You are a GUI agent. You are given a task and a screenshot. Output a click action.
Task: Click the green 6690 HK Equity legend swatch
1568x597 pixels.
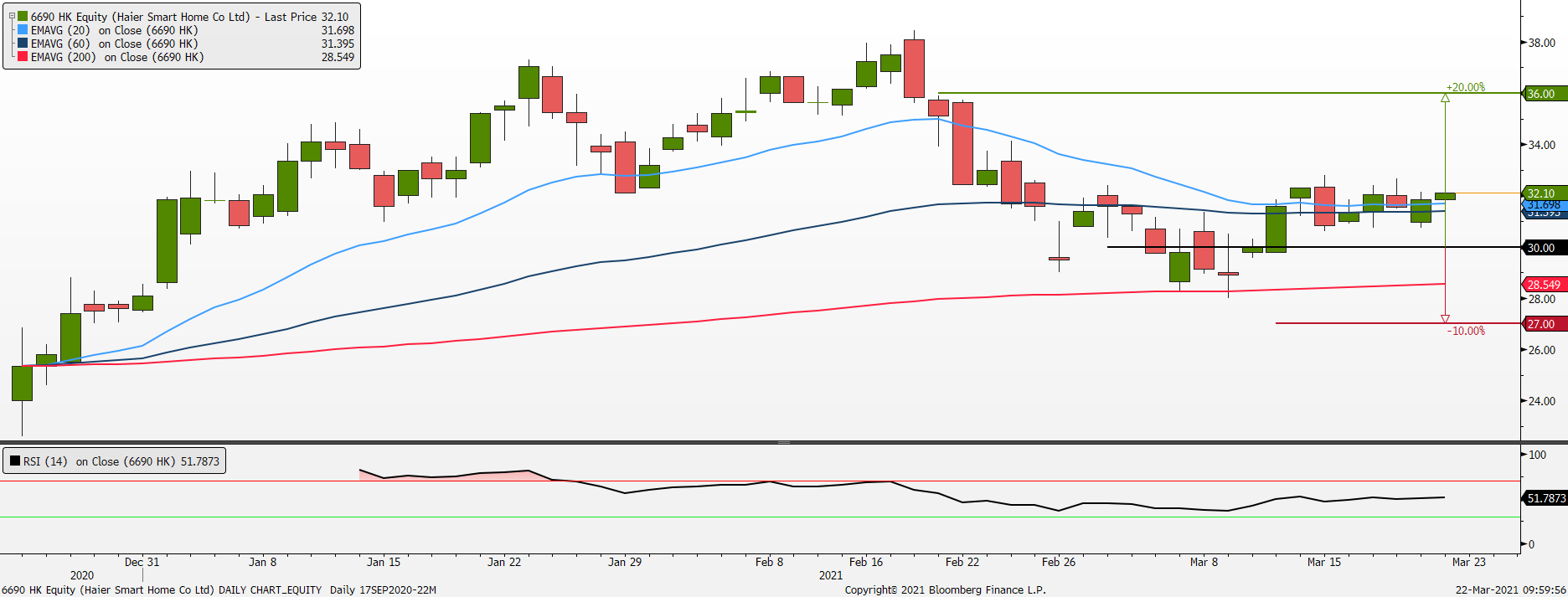point(23,16)
